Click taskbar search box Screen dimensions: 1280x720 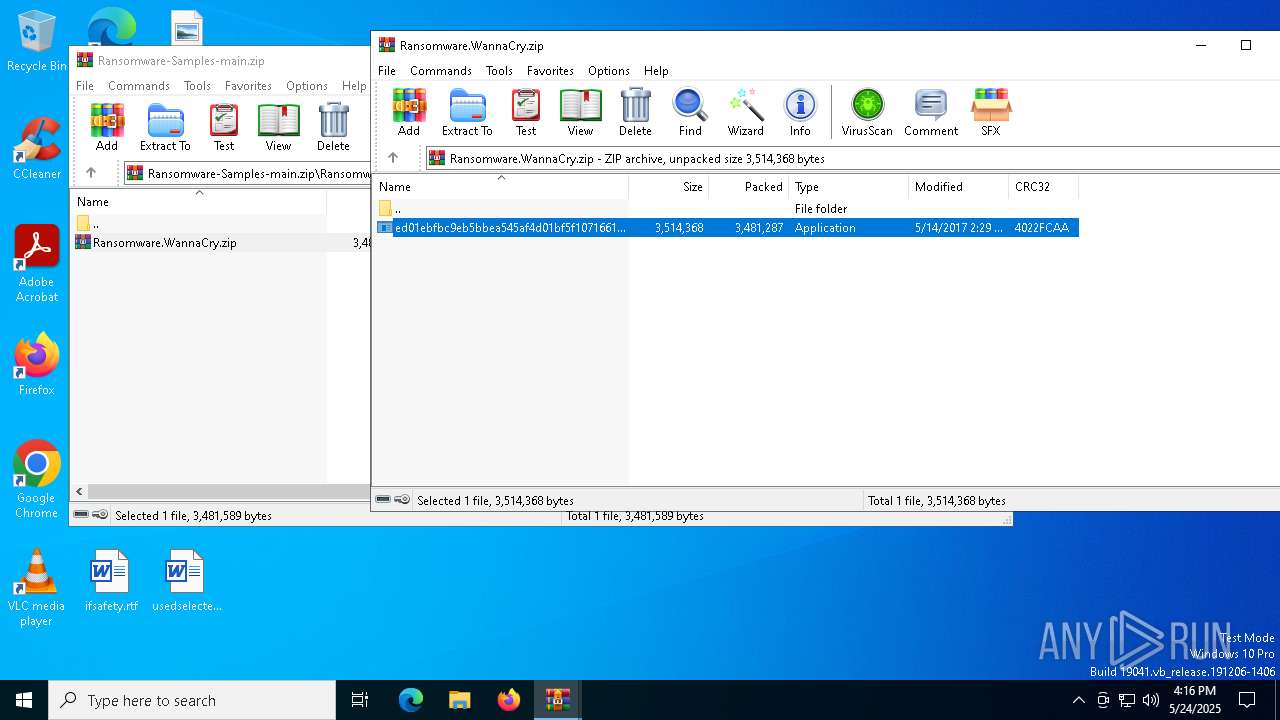tap(192, 700)
